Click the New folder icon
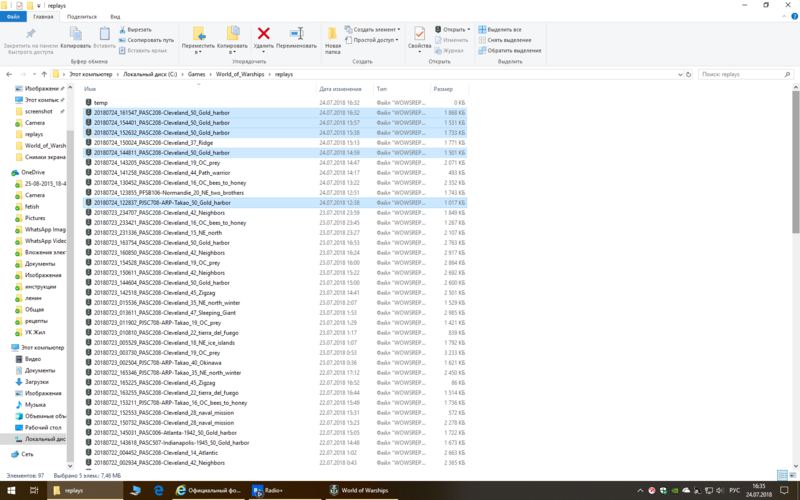 coord(333,34)
